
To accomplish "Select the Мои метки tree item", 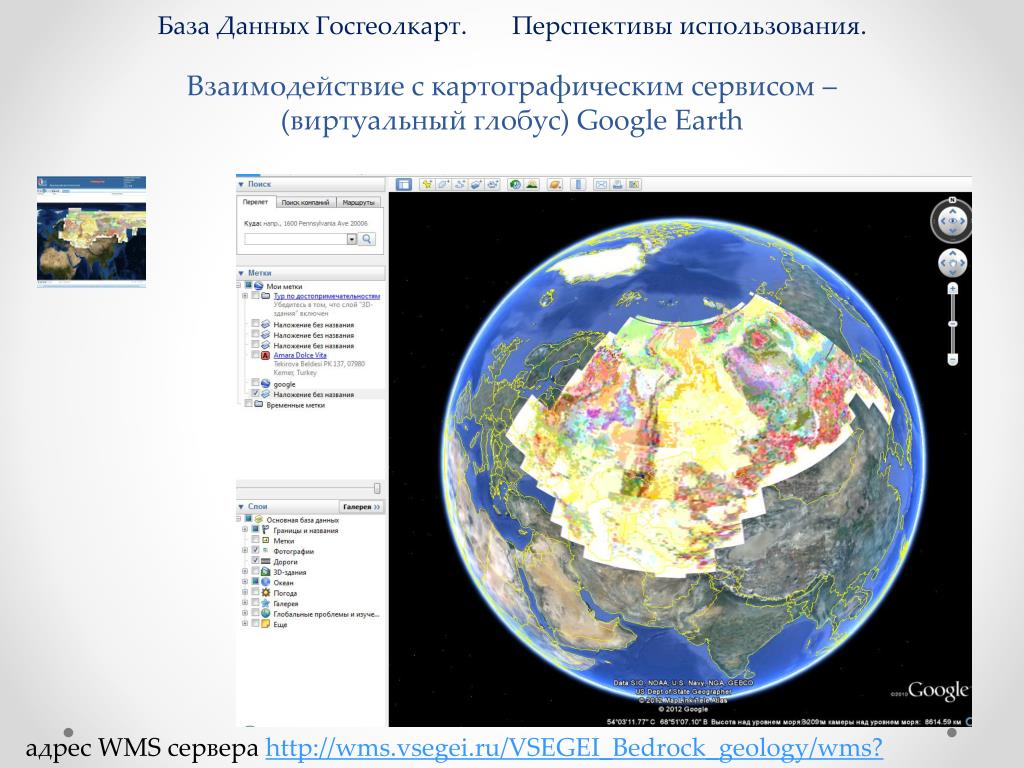I will 284,286.
